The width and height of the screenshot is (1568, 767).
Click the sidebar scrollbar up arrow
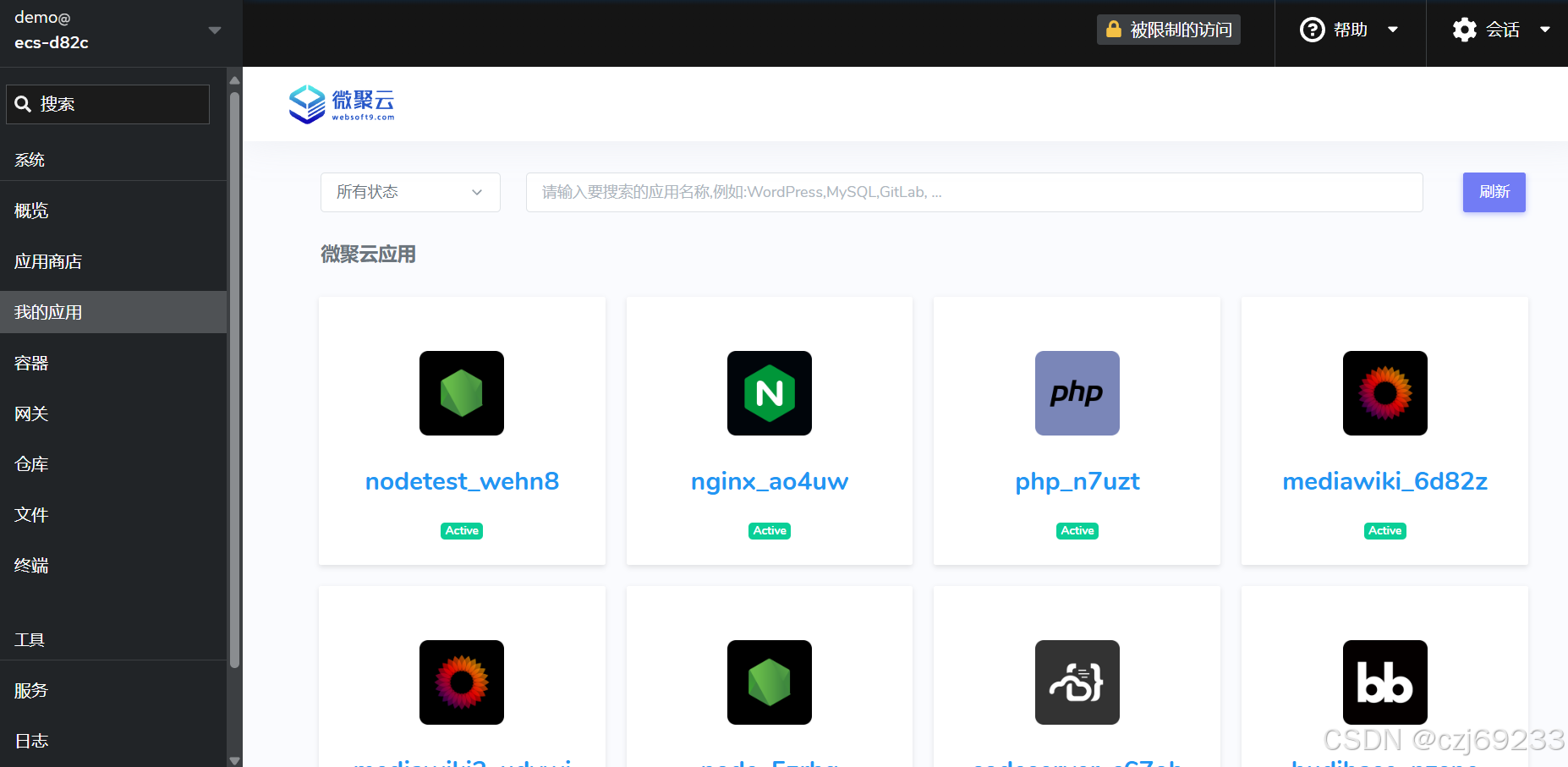[234, 79]
